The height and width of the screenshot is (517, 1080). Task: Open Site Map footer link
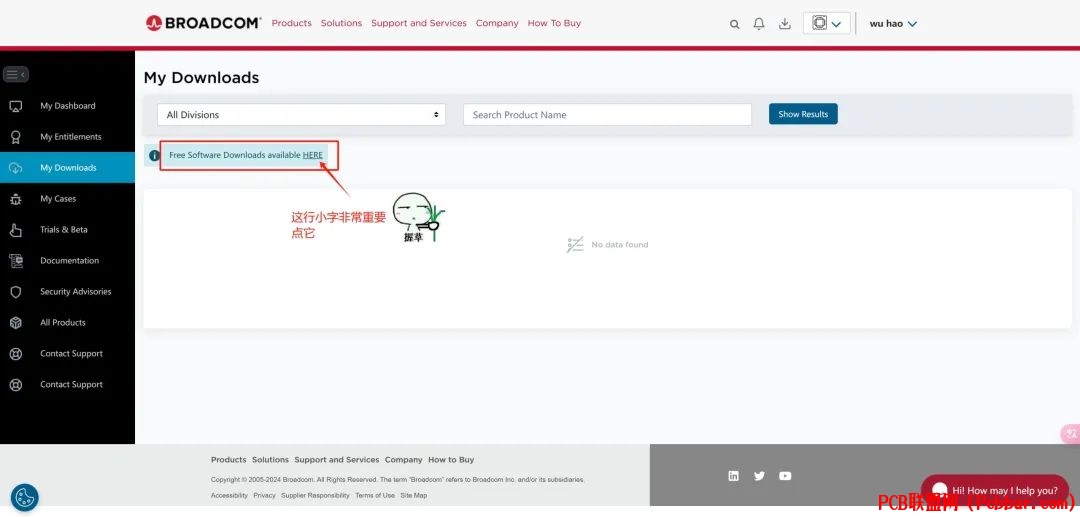tap(414, 496)
